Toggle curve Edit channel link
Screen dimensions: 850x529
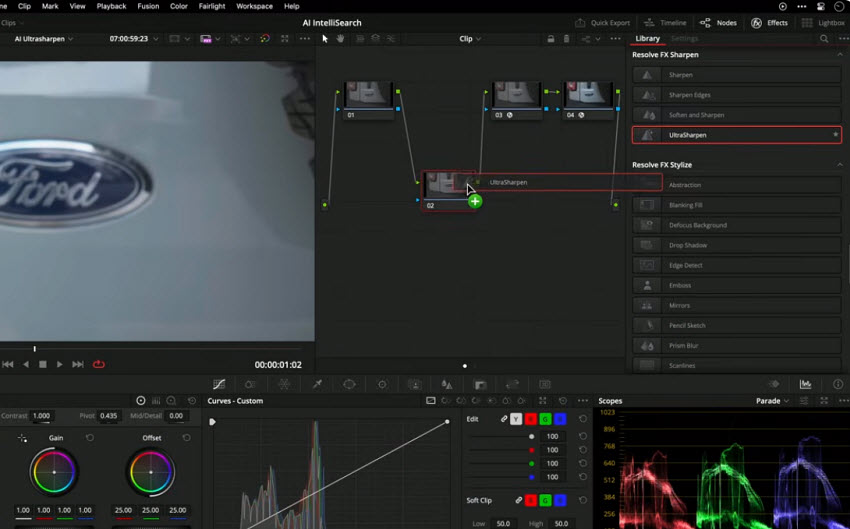504,419
